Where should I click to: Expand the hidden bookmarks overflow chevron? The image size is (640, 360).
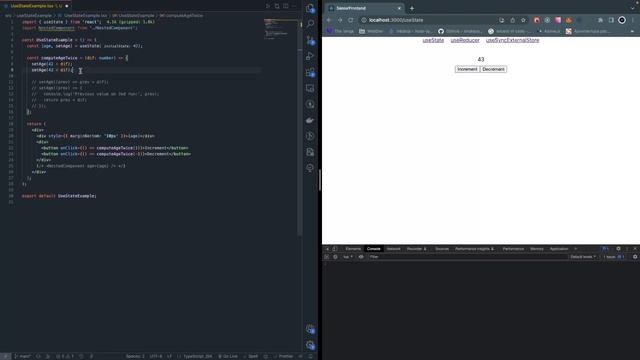coord(632,31)
